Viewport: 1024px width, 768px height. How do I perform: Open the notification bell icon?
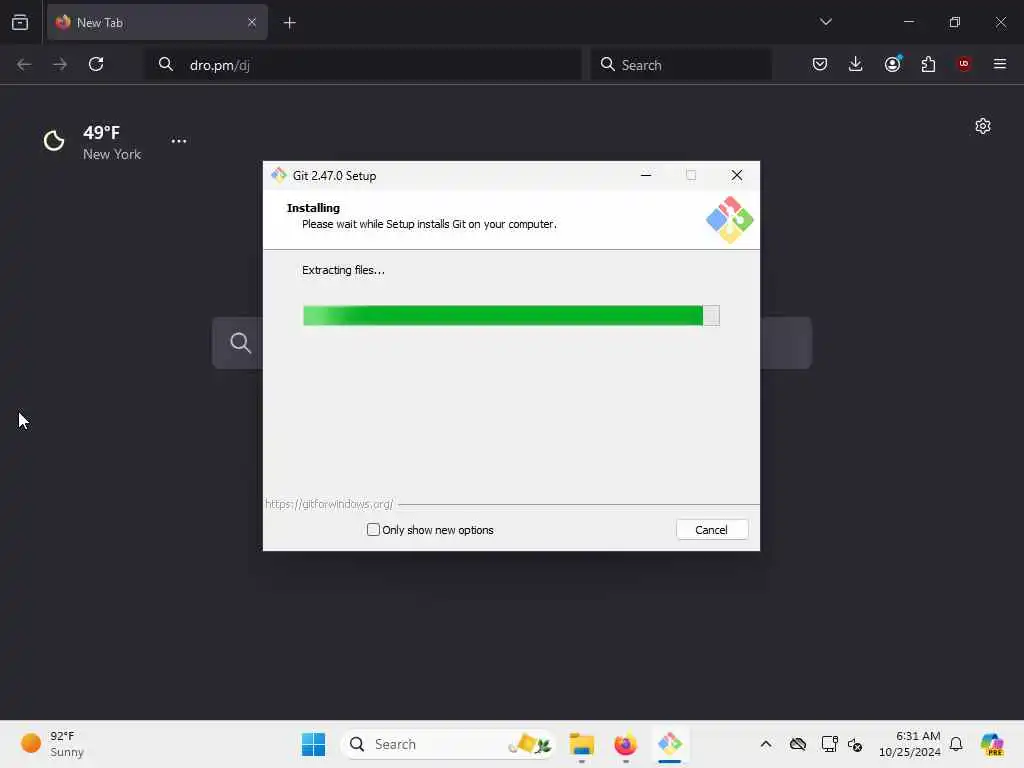point(956,744)
